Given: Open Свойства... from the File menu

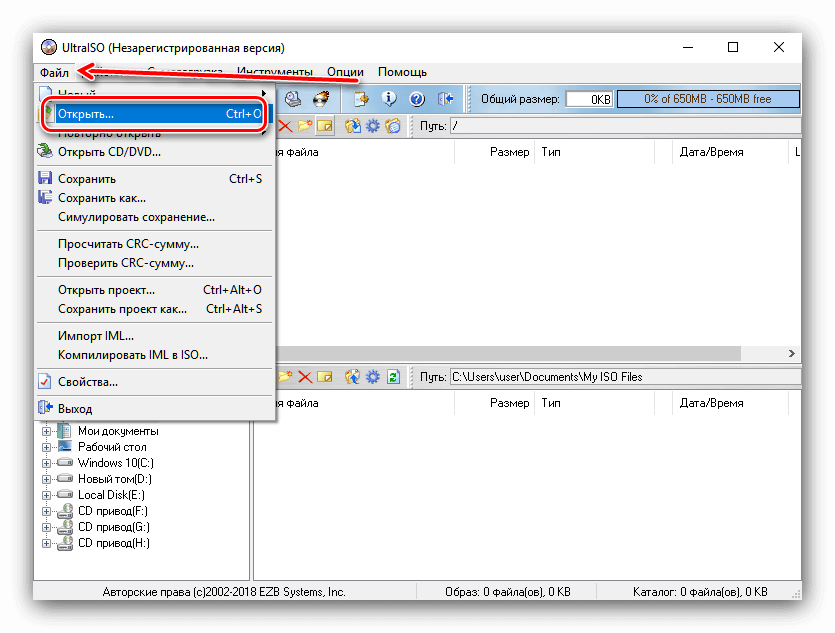Looking at the screenshot, I should [x=154, y=382].
